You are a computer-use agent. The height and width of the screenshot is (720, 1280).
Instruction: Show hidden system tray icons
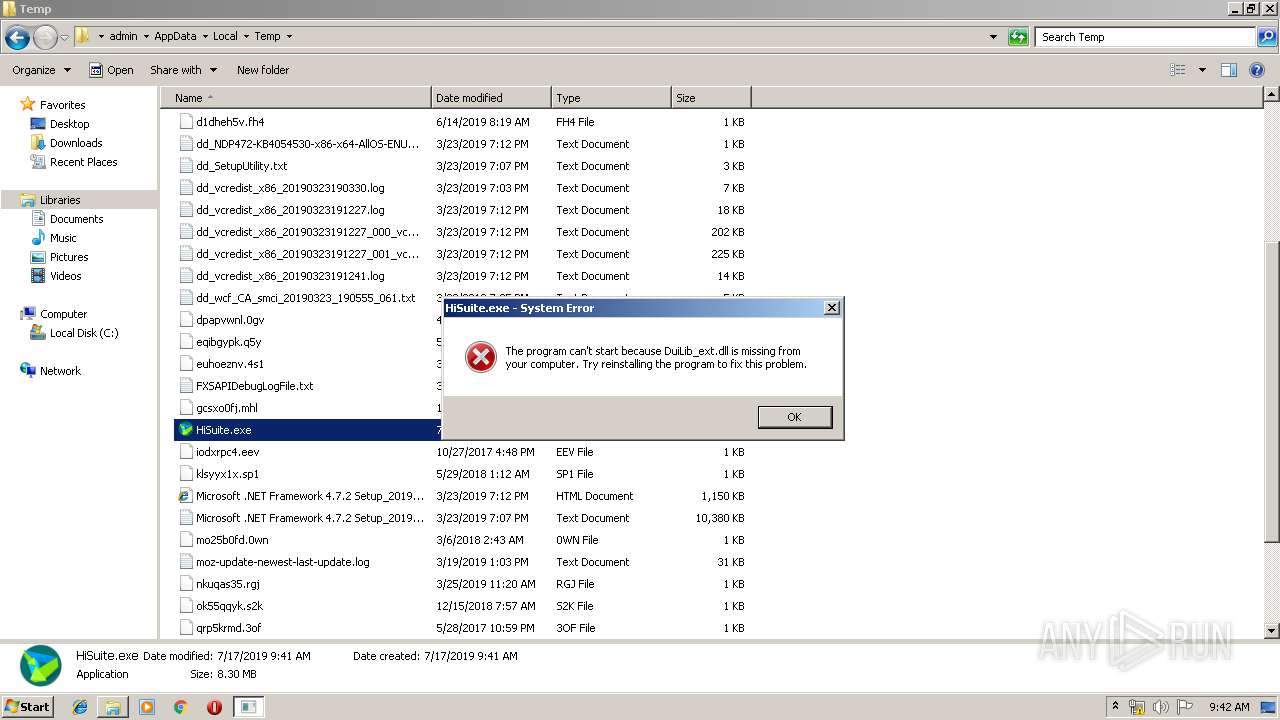1115,707
